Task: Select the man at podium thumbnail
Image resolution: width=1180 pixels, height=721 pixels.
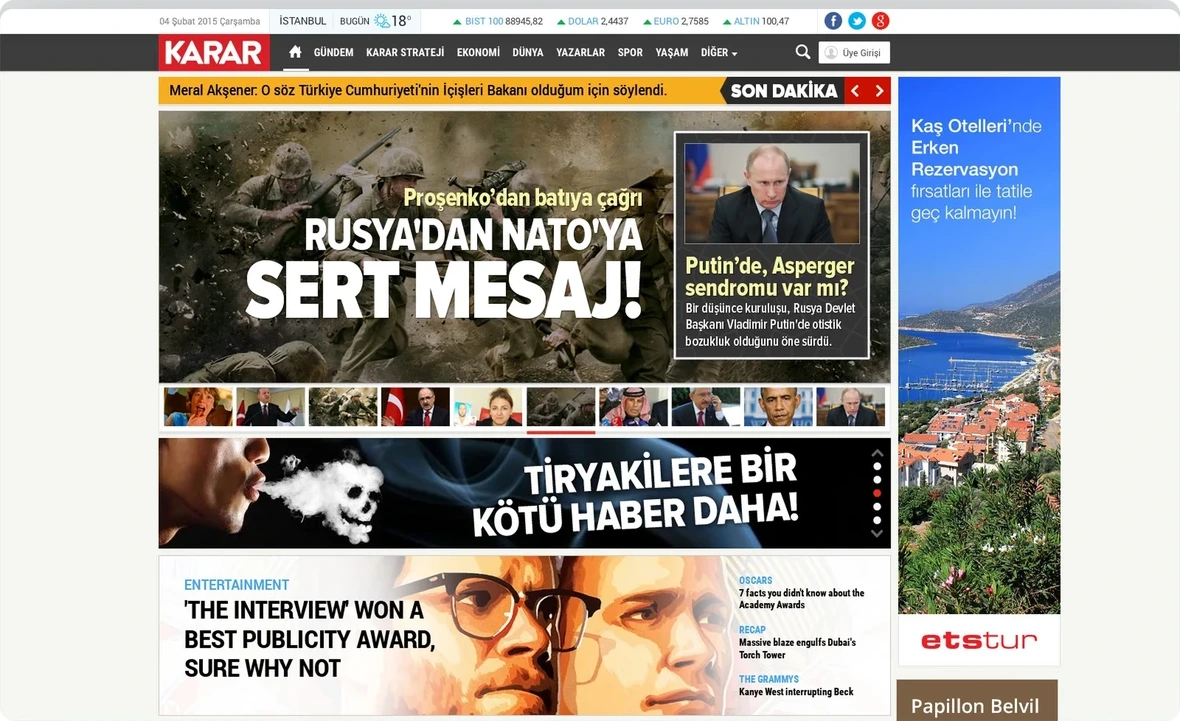Action: 271,407
